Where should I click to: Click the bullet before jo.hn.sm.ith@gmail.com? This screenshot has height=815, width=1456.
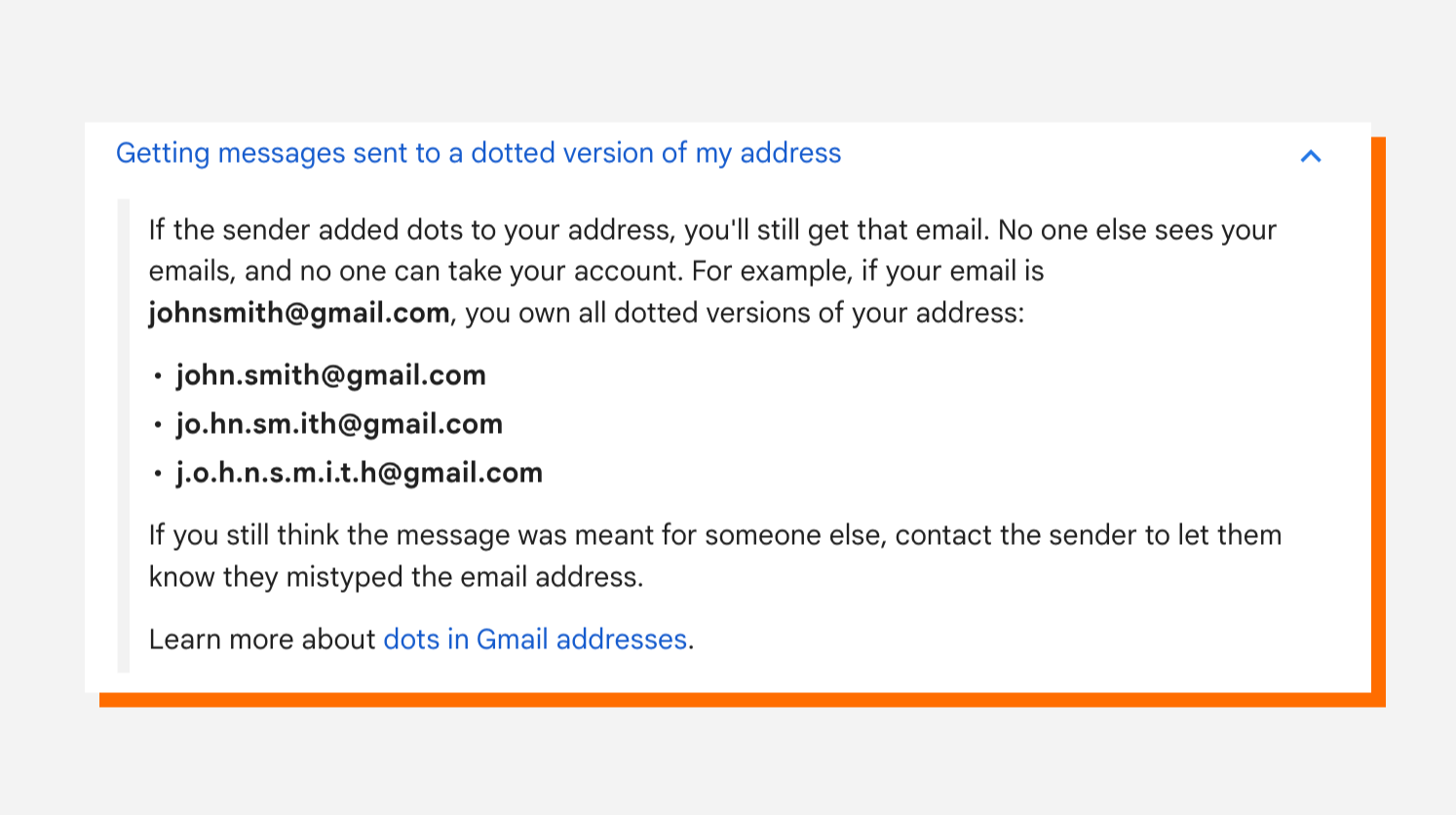[x=158, y=425]
